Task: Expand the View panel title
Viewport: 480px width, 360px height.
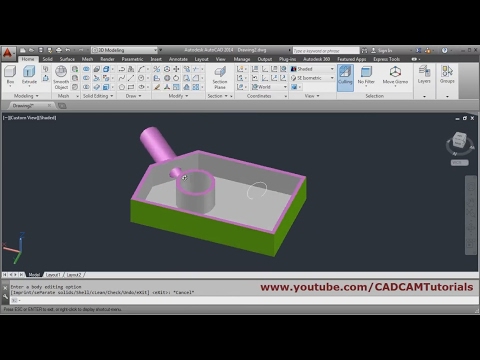Action: [312, 96]
